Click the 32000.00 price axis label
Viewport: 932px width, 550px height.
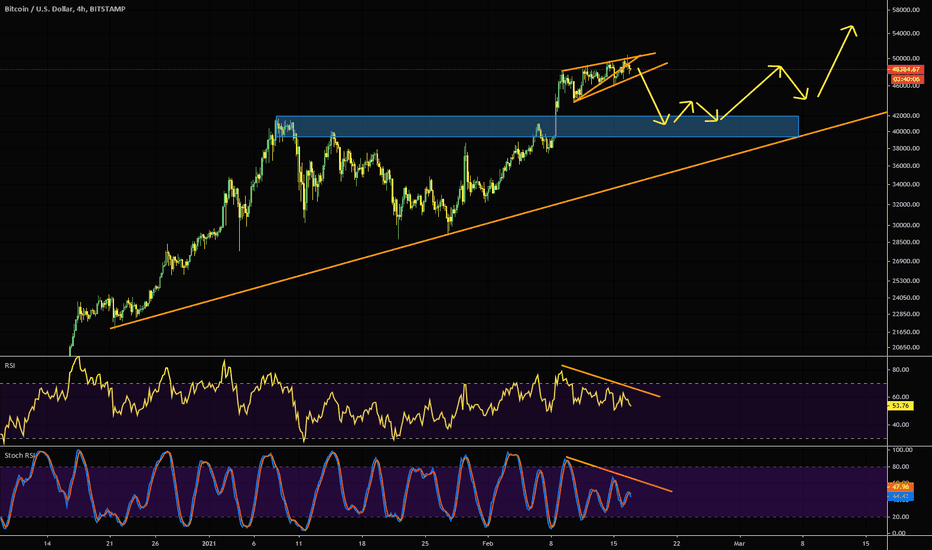(906, 204)
